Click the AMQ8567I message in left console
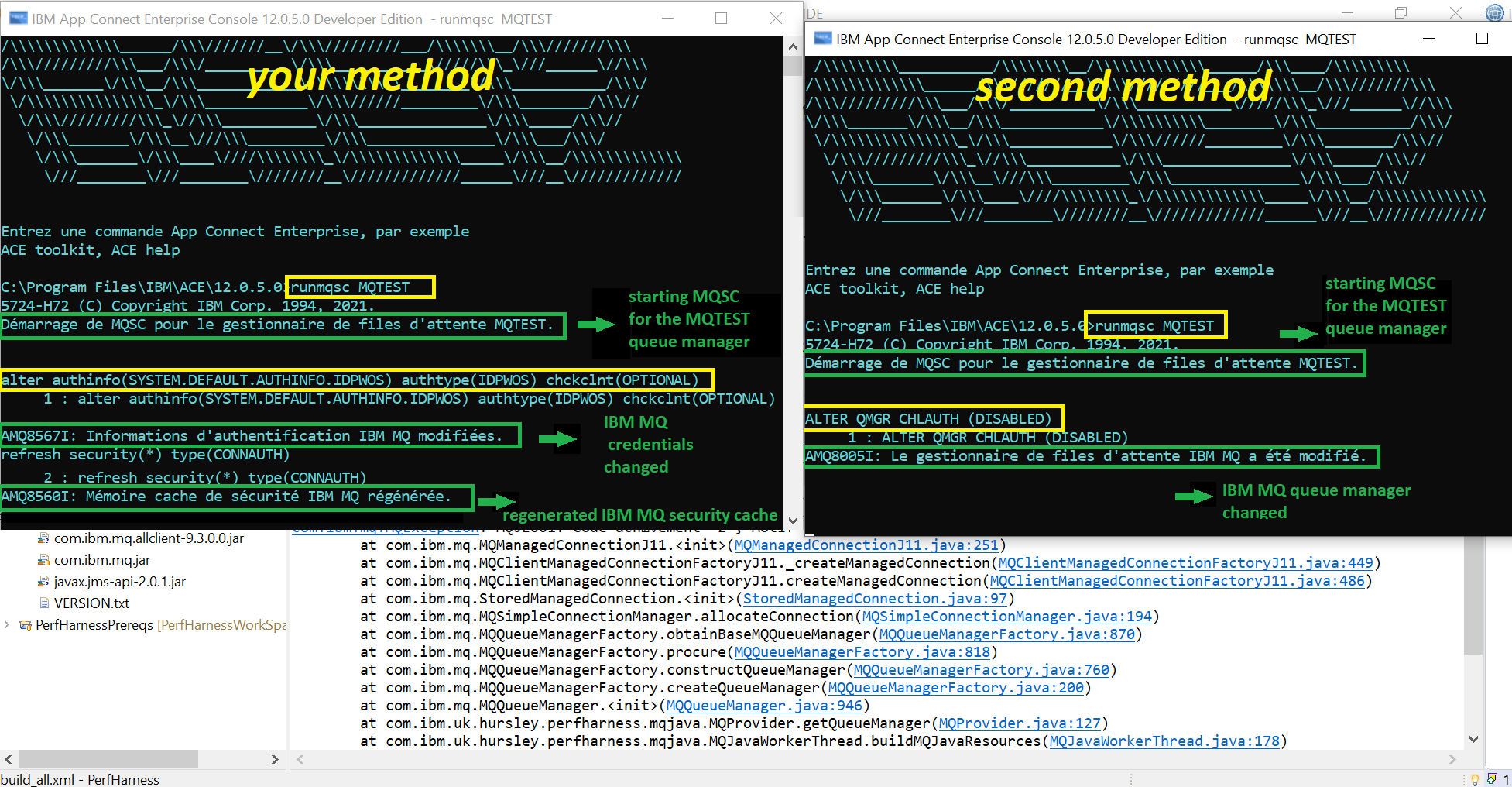1512x787 pixels. coord(252,436)
